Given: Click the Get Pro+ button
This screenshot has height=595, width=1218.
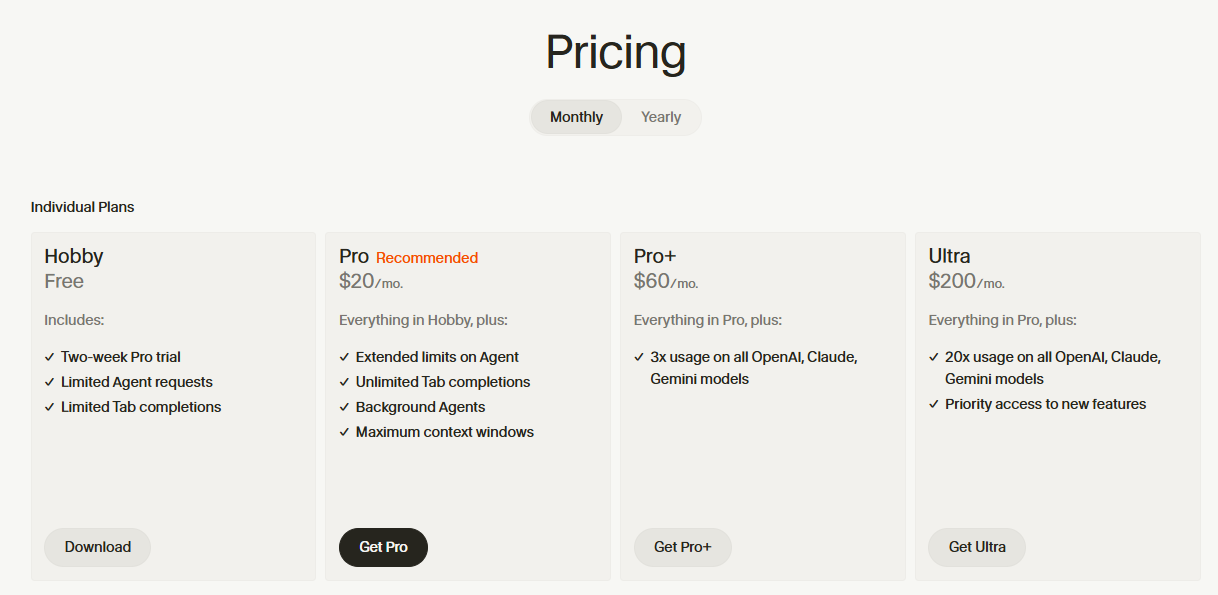Looking at the screenshot, I should click(683, 547).
